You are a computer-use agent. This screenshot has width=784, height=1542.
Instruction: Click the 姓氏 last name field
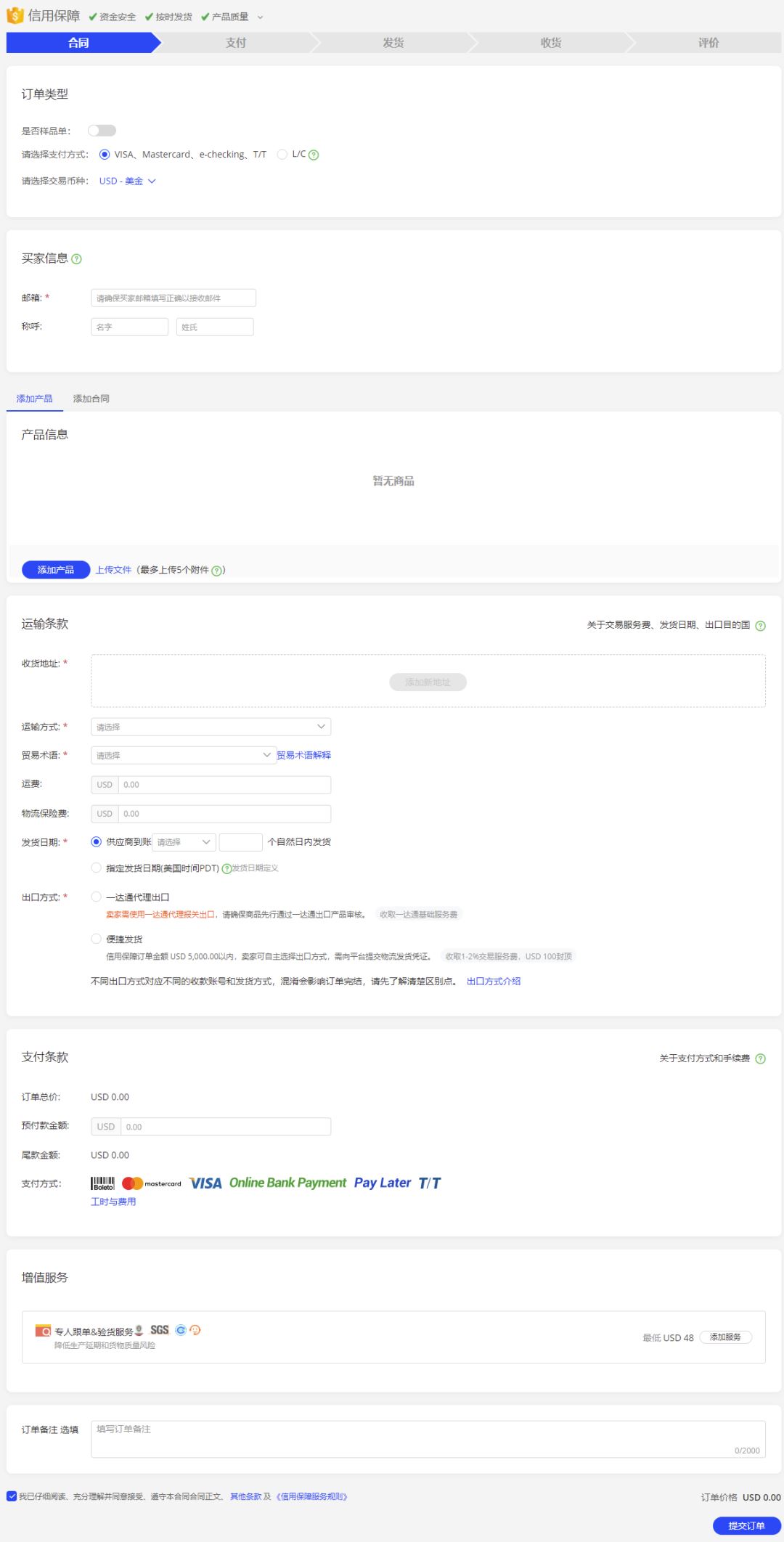click(x=215, y=327)
